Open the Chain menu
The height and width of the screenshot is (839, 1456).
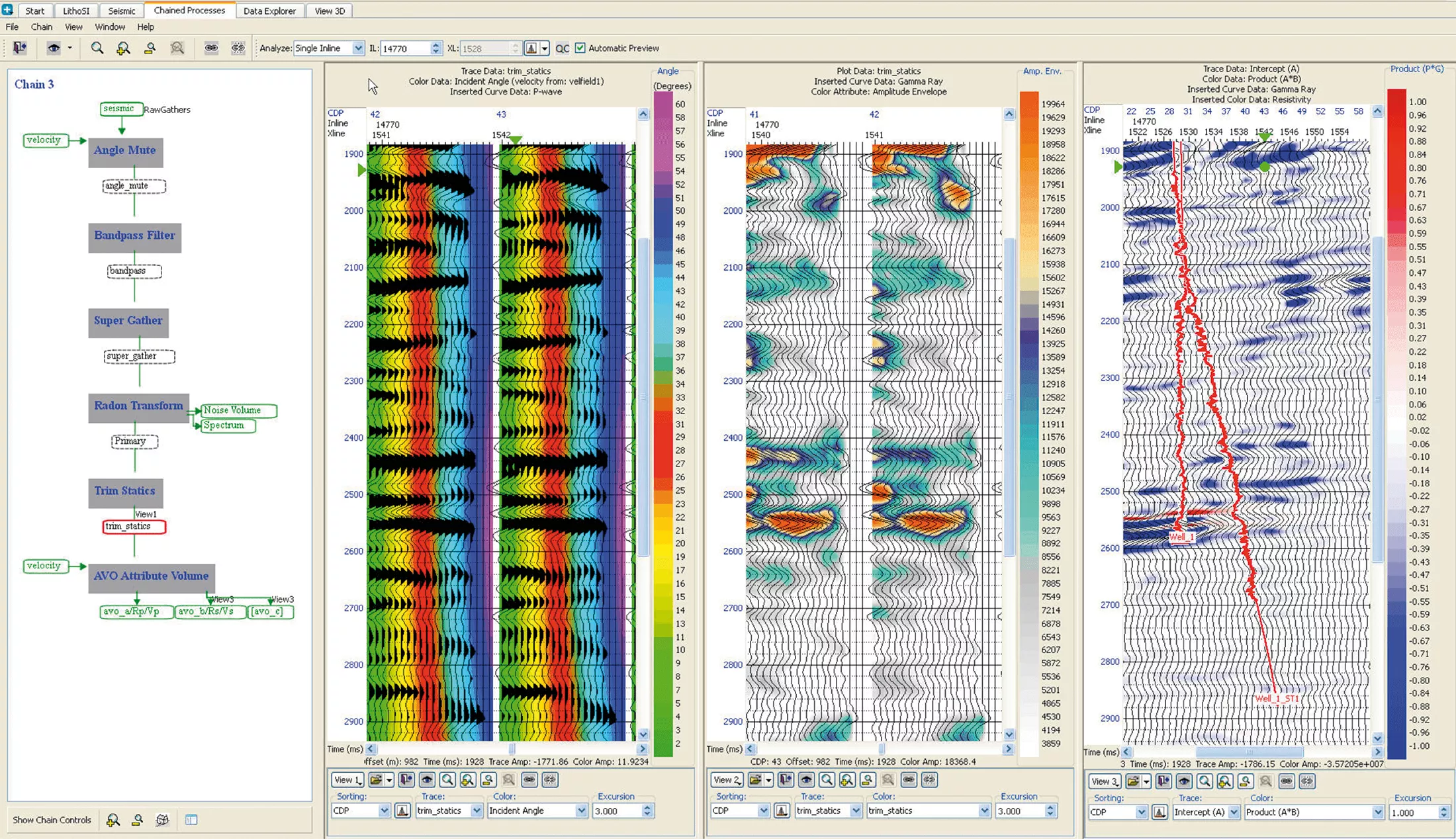(x=42, y=27)
